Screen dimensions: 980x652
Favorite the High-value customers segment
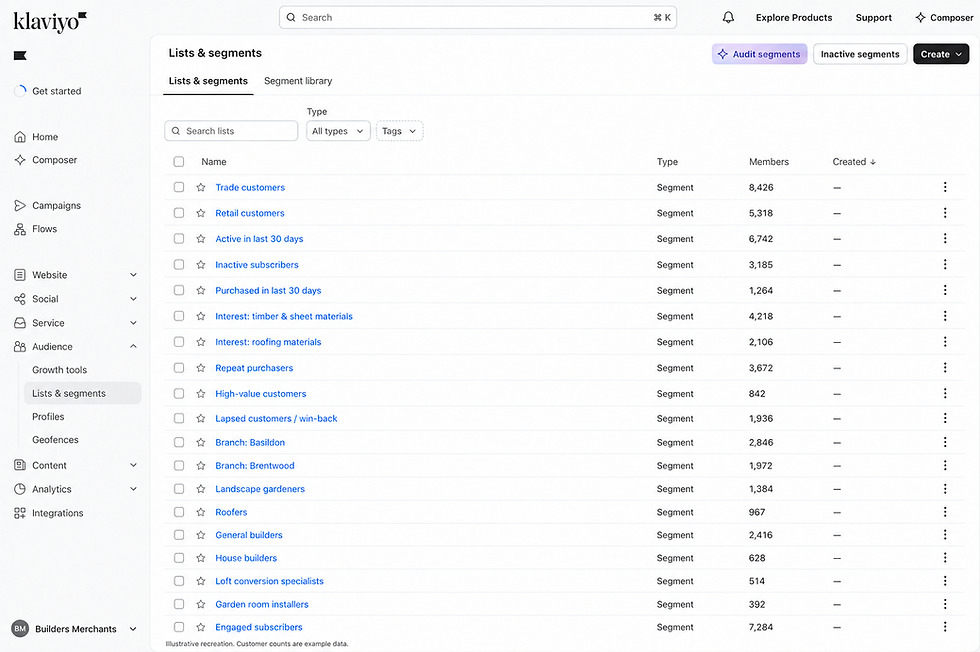[201, 394]
